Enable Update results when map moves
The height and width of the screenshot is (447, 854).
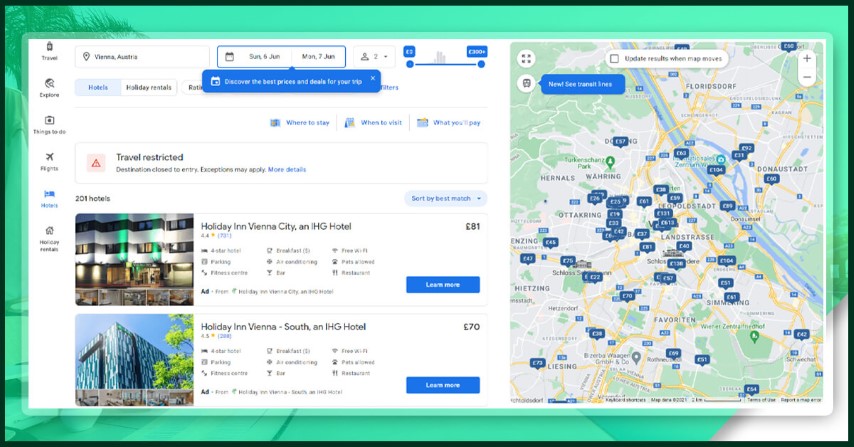pyautogui.click(x=614, y=59)
